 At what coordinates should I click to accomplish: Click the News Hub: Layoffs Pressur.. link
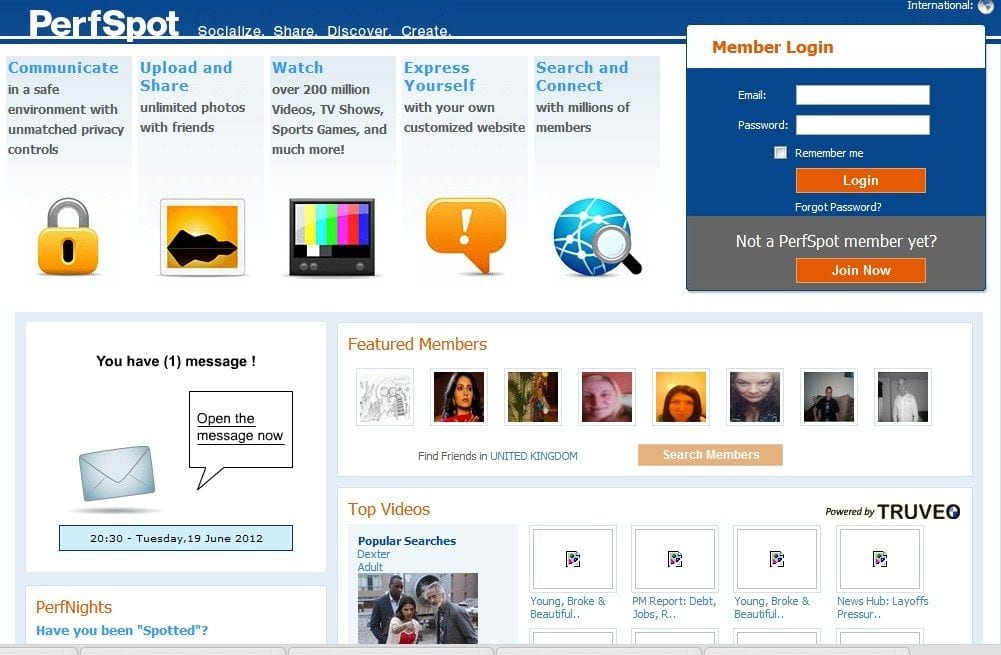coord(882,607)
